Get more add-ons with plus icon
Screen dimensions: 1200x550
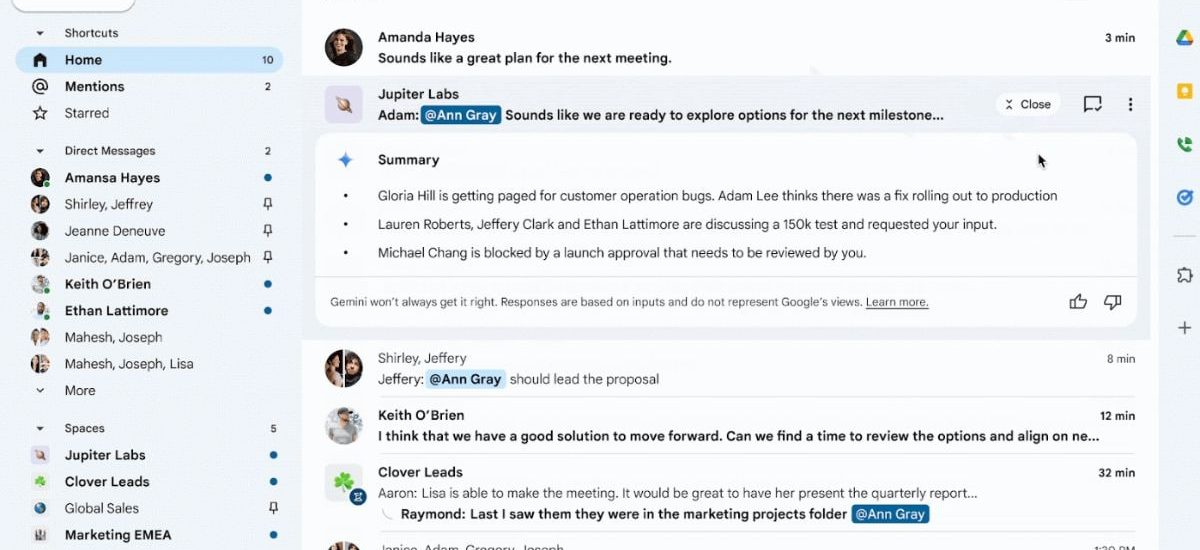click(x=1184, y=327)
